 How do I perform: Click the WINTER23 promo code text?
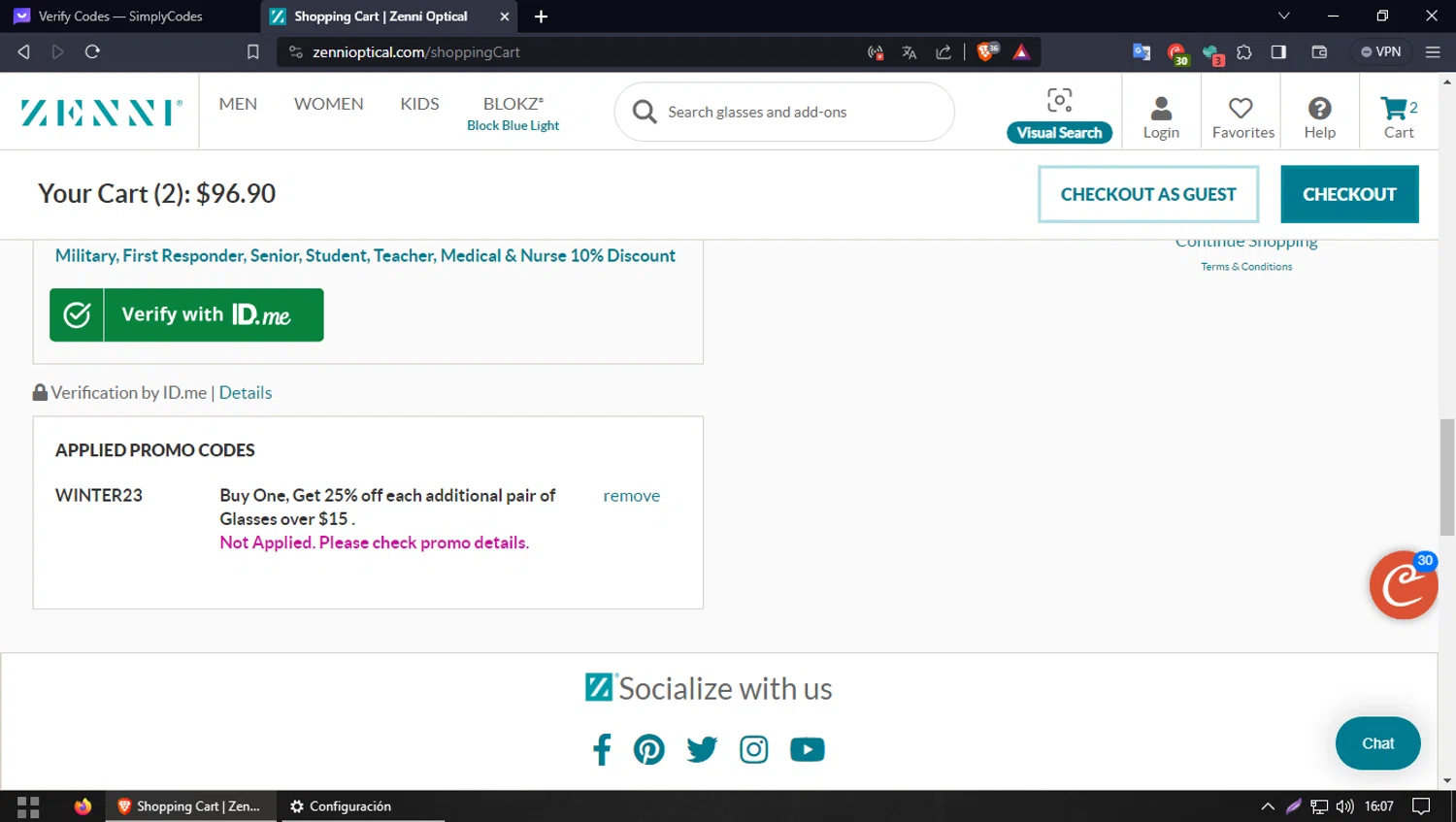pos(99,496)
